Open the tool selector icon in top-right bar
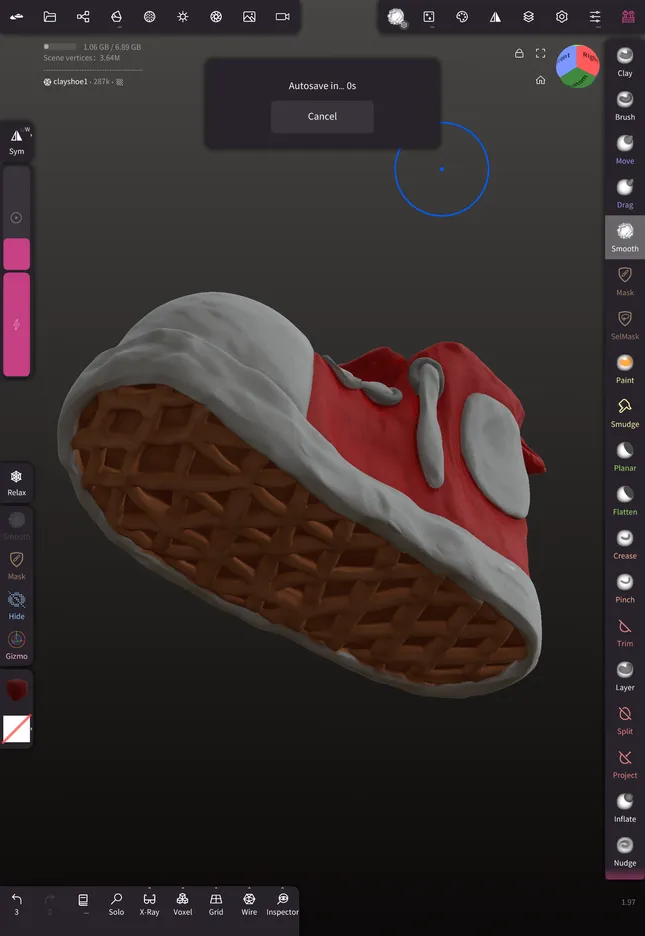 [396, 17]
